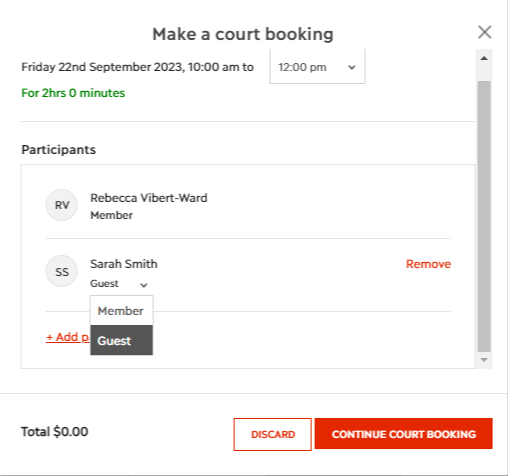Click the SS avatar circle
Image resolution: width=508 pixels, height=476 pixels.
pos(62,271)
